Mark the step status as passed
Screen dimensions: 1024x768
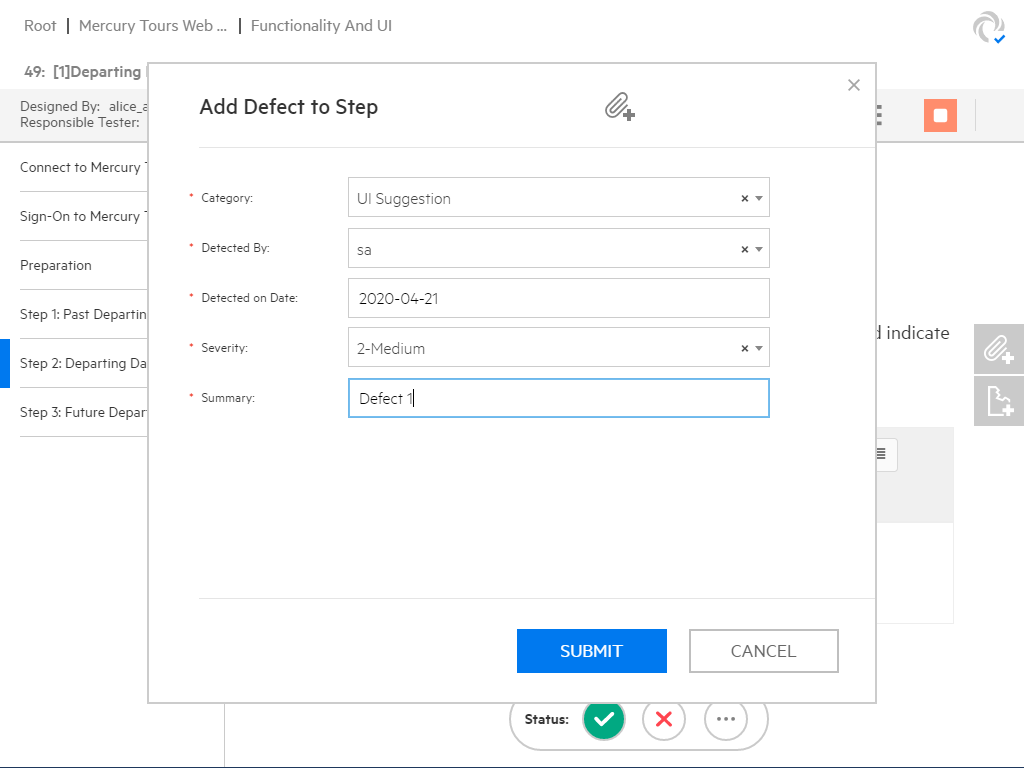click(603, 719)
